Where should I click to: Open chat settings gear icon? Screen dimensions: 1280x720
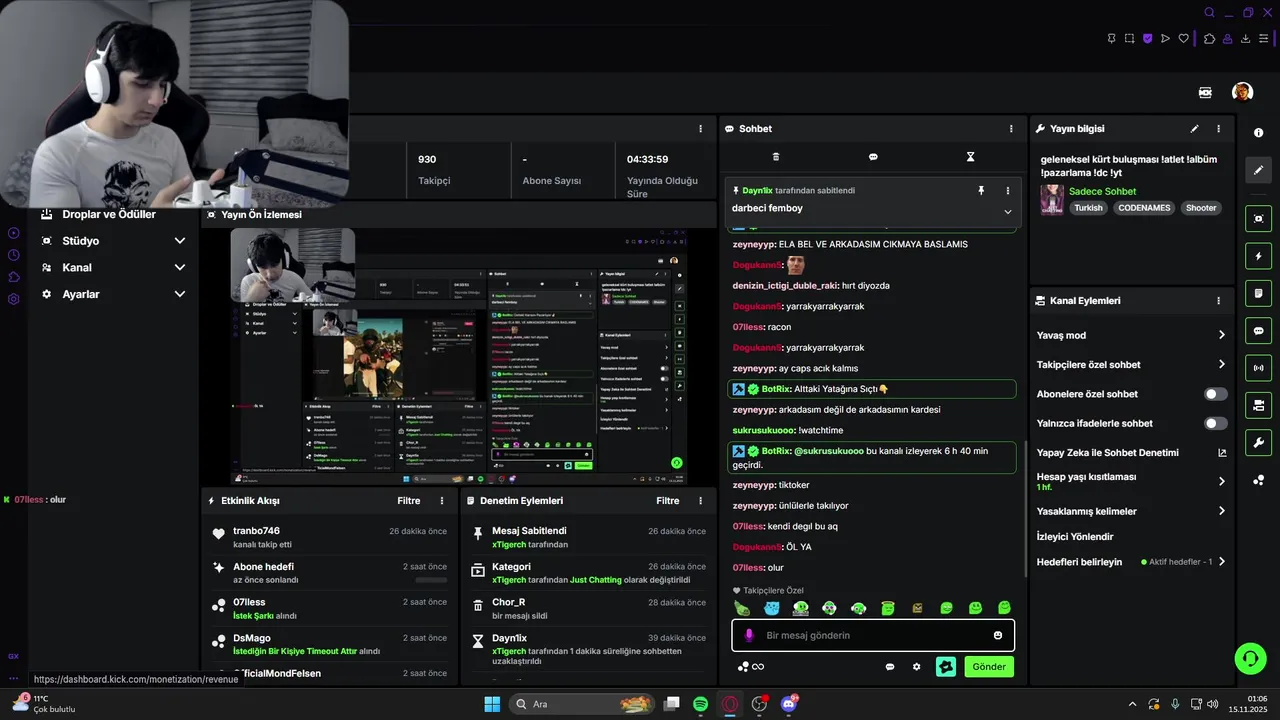[916, 667]
